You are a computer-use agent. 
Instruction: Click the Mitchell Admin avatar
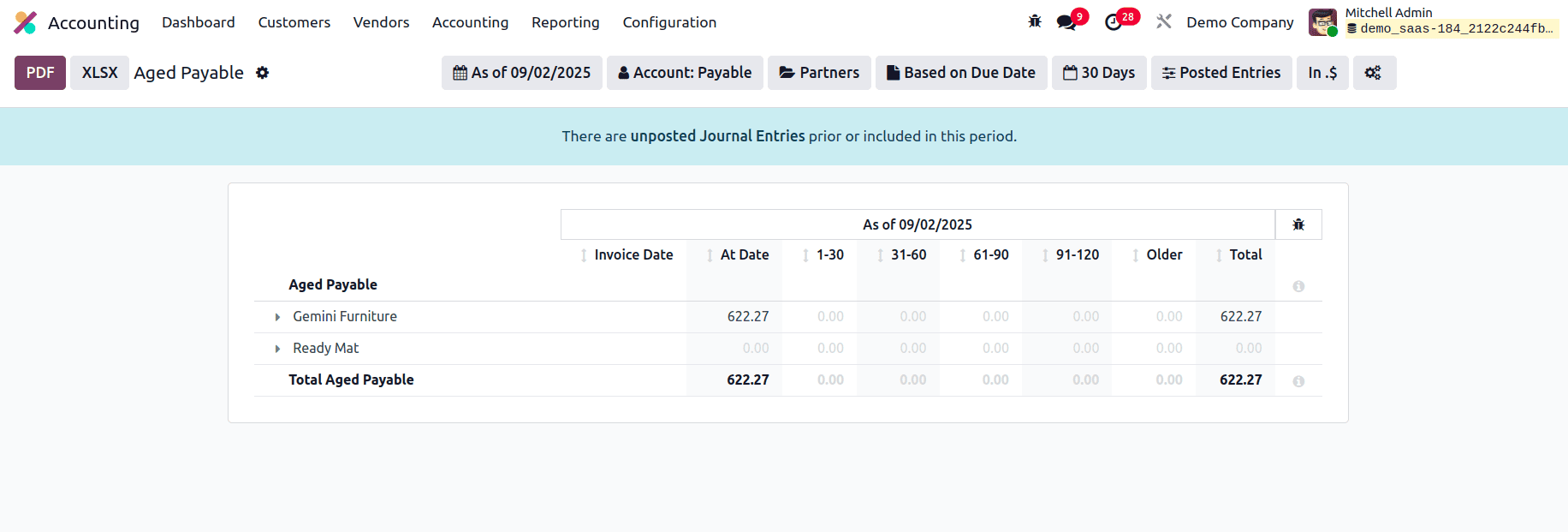coord(1322,21)
